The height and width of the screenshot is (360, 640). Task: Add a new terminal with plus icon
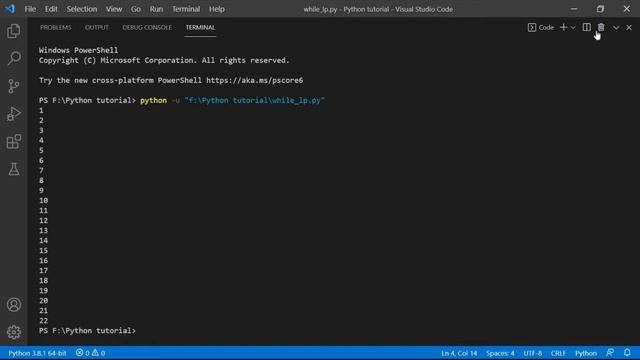point(563,27)
